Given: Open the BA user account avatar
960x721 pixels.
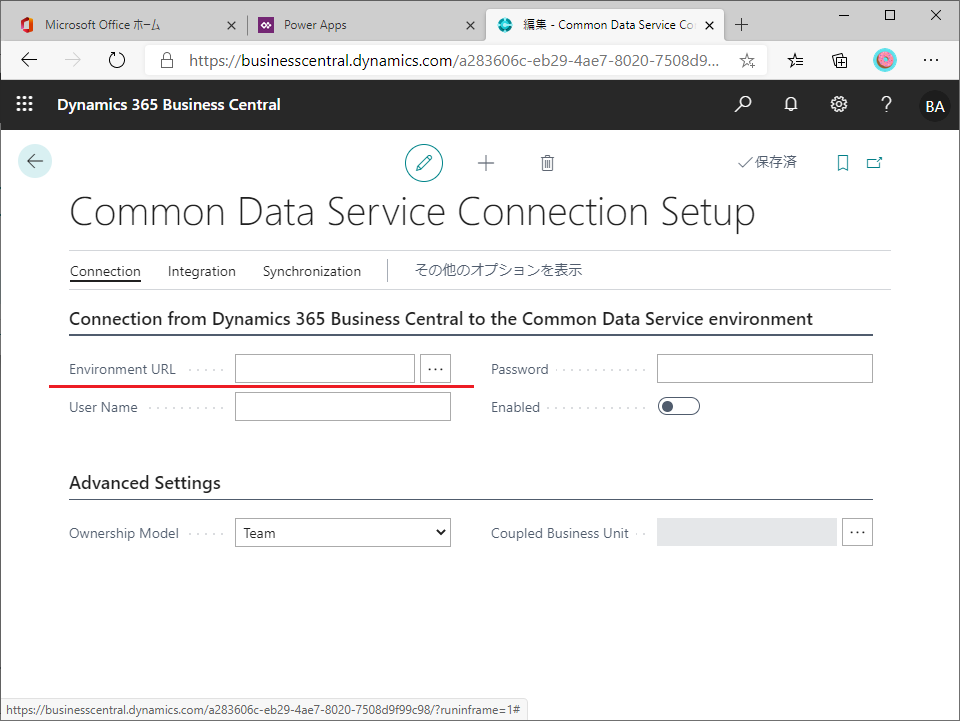Looking at the screenshot, I should (934, 106).
